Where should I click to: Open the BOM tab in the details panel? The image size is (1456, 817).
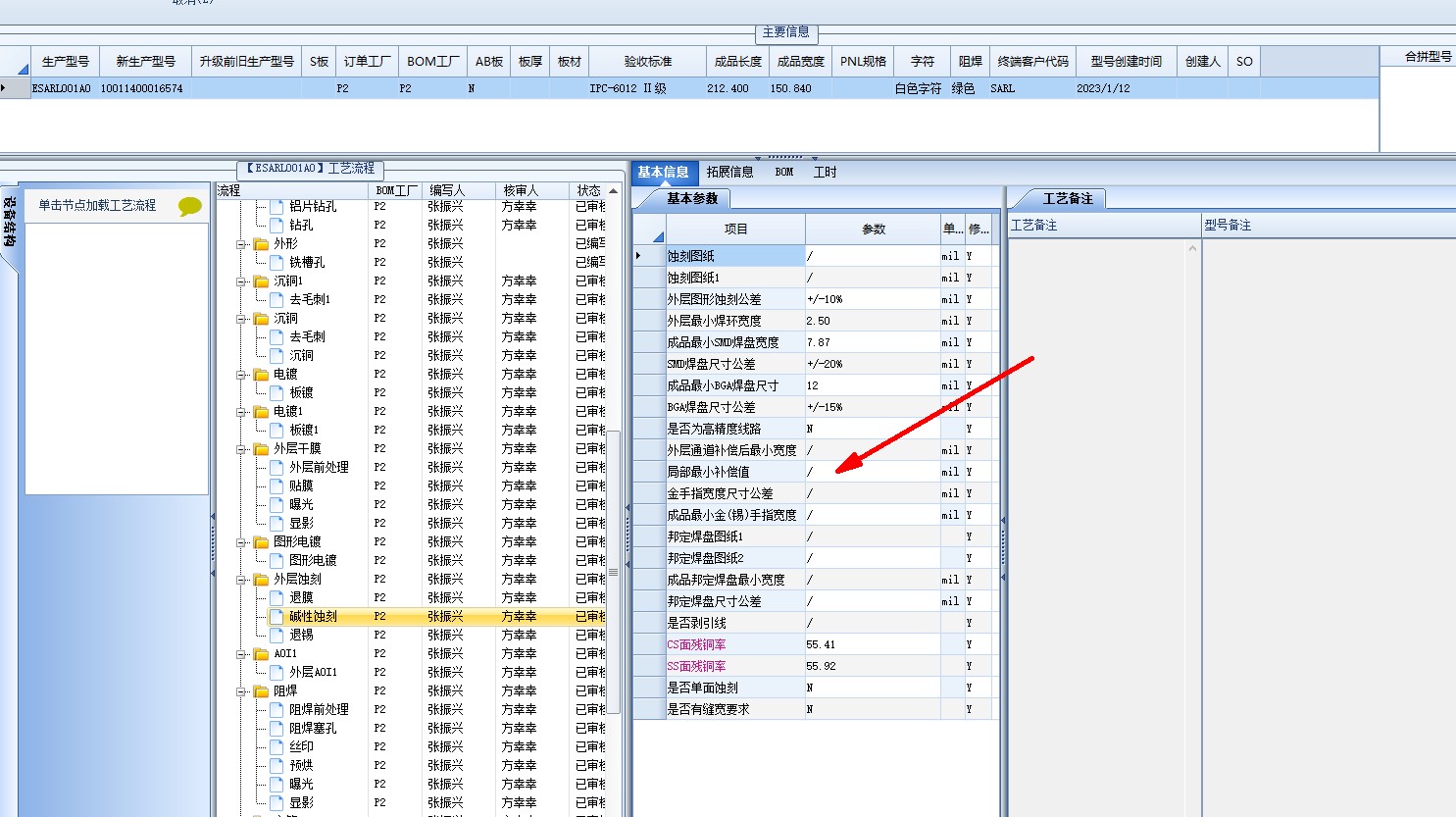pos(784,173)
